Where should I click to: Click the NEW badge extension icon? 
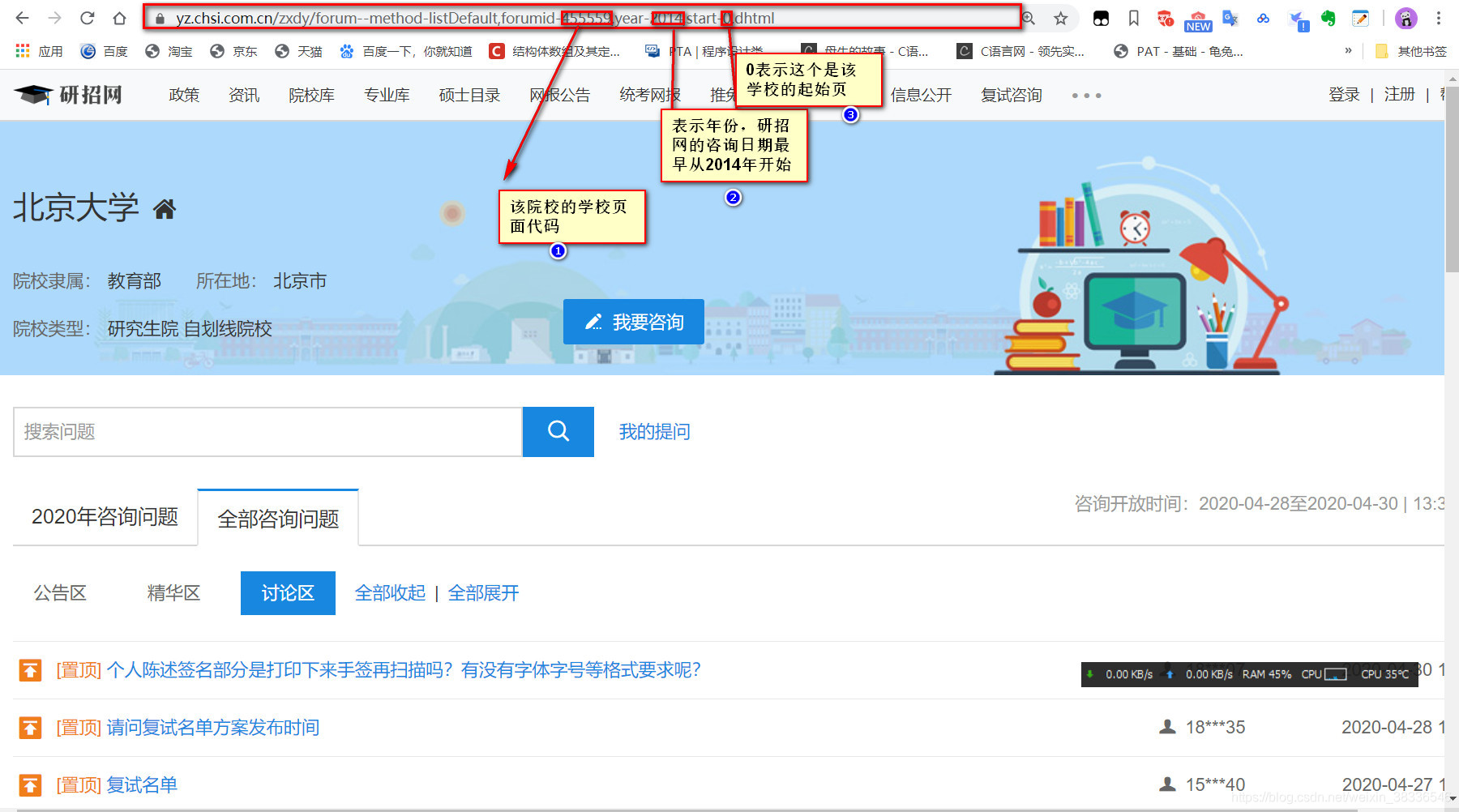click(1198, 19)
